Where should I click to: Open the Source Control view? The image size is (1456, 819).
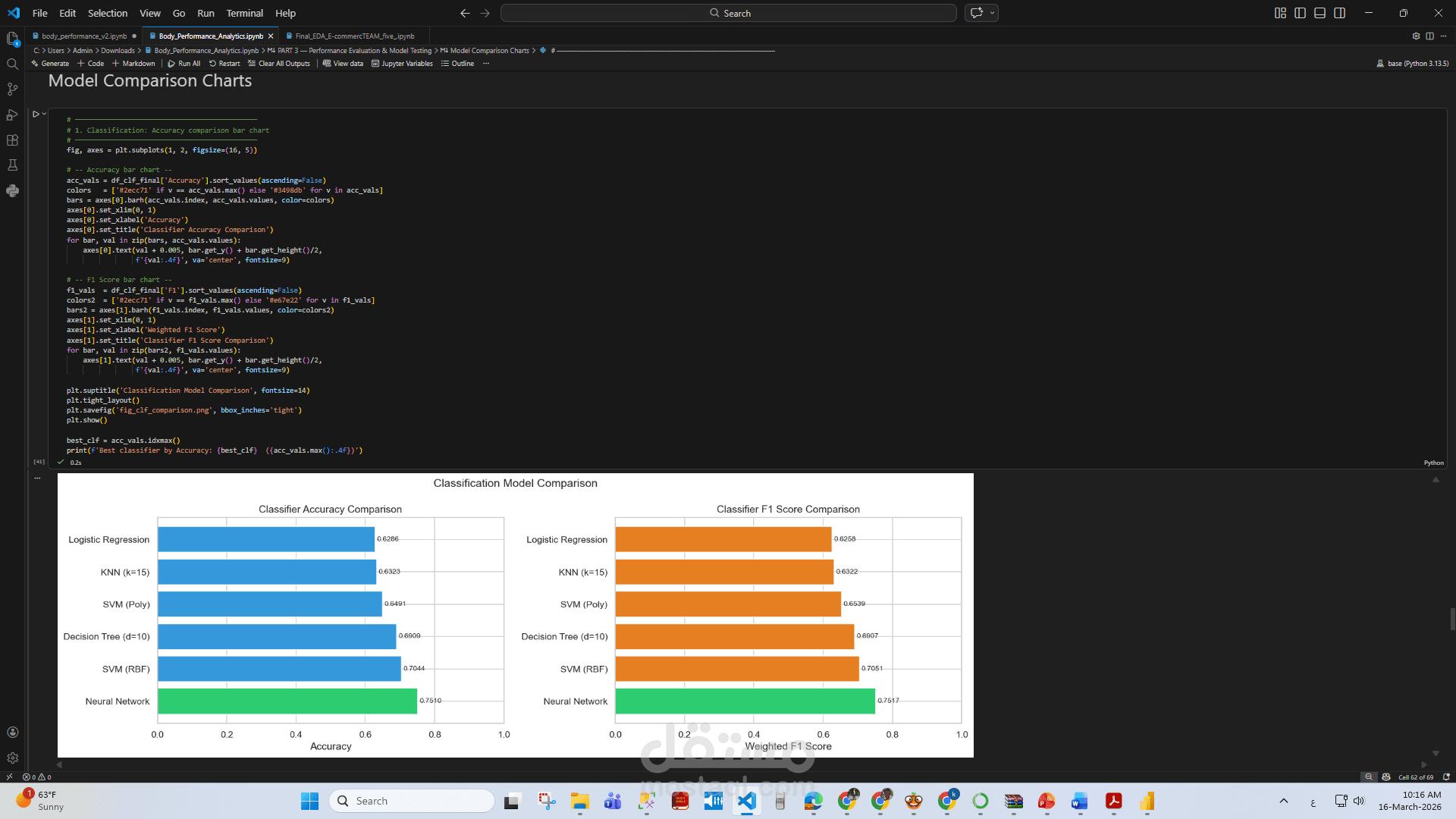12,89
